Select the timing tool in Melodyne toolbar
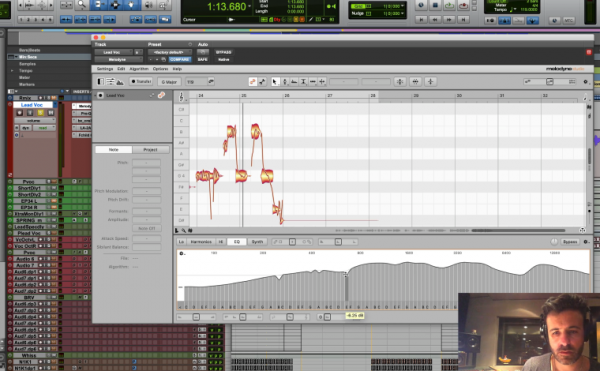This screenshot has height=371, width=600. (313, 81)
